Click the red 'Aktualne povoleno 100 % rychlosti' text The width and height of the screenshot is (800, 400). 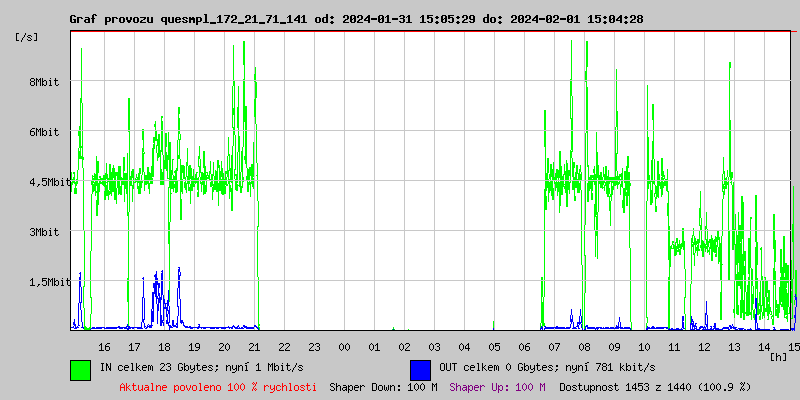point(218,386)
